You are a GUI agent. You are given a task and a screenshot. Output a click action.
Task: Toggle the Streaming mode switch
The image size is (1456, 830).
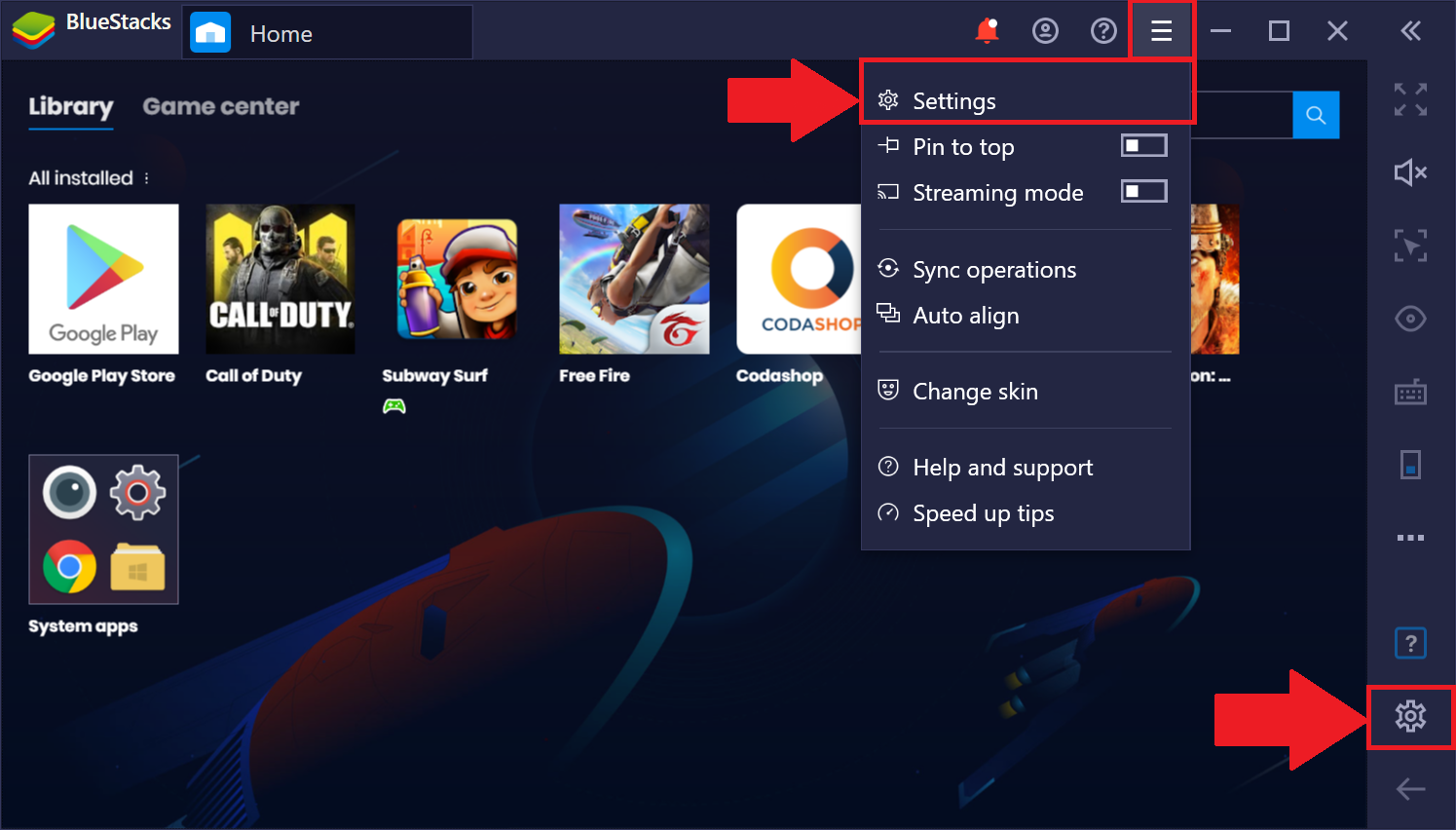pyautogui.click(x=1144, y=192)
